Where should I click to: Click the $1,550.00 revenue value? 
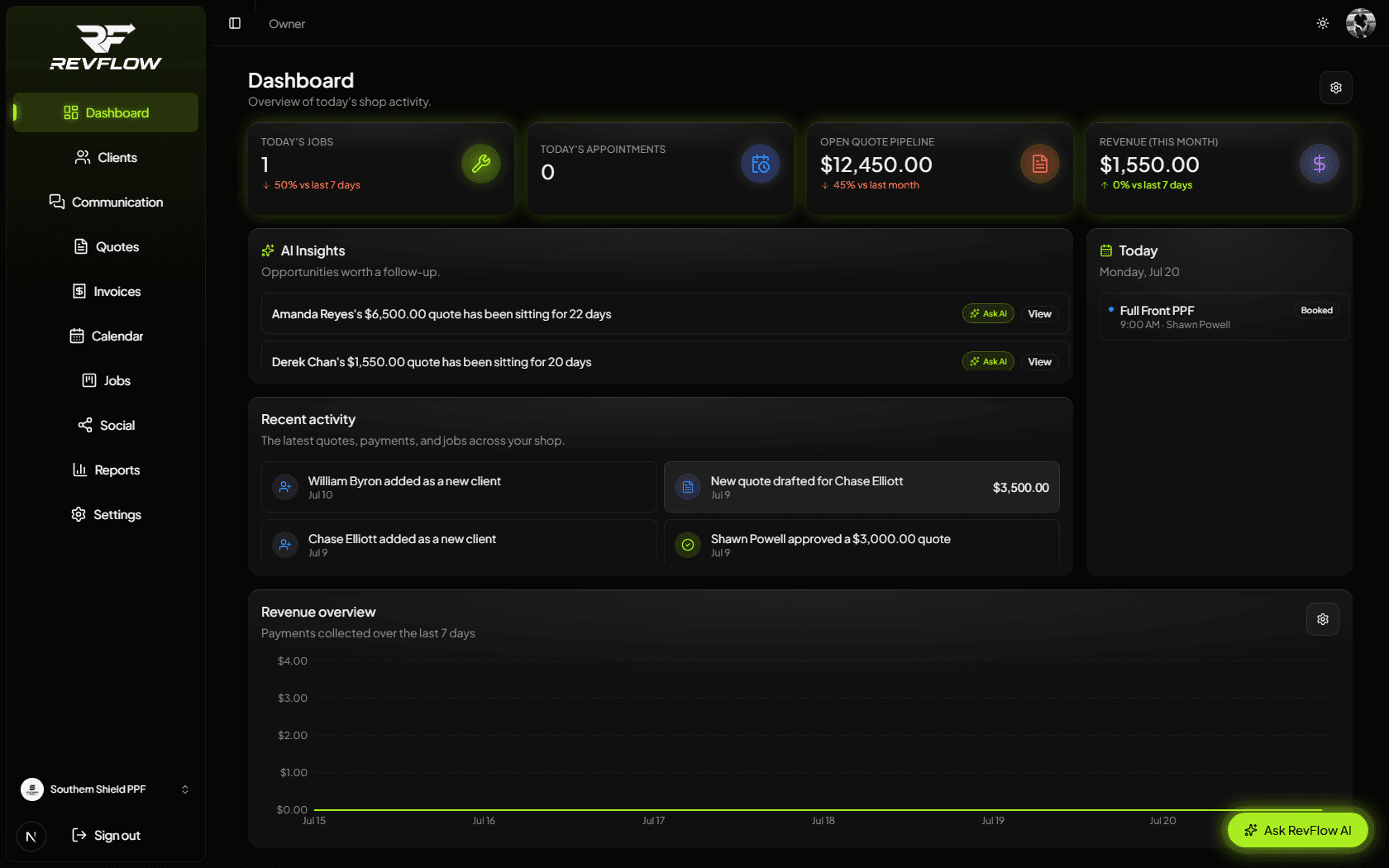pos(1149,165)
